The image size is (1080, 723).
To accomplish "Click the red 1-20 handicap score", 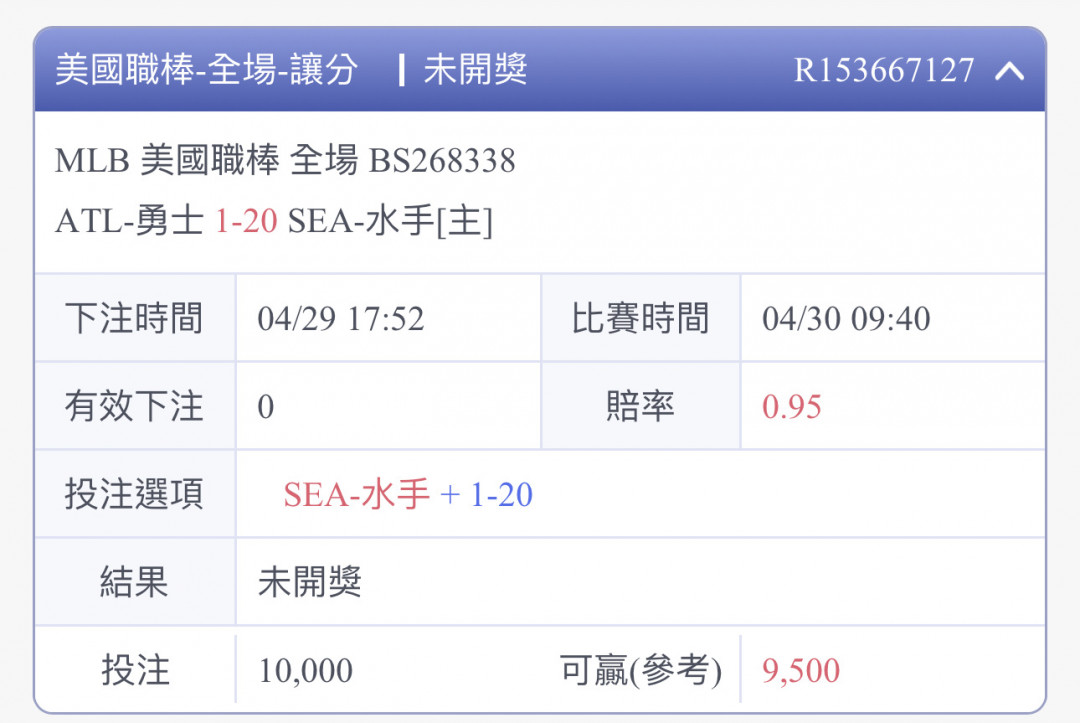I will [x=246, y=221].
